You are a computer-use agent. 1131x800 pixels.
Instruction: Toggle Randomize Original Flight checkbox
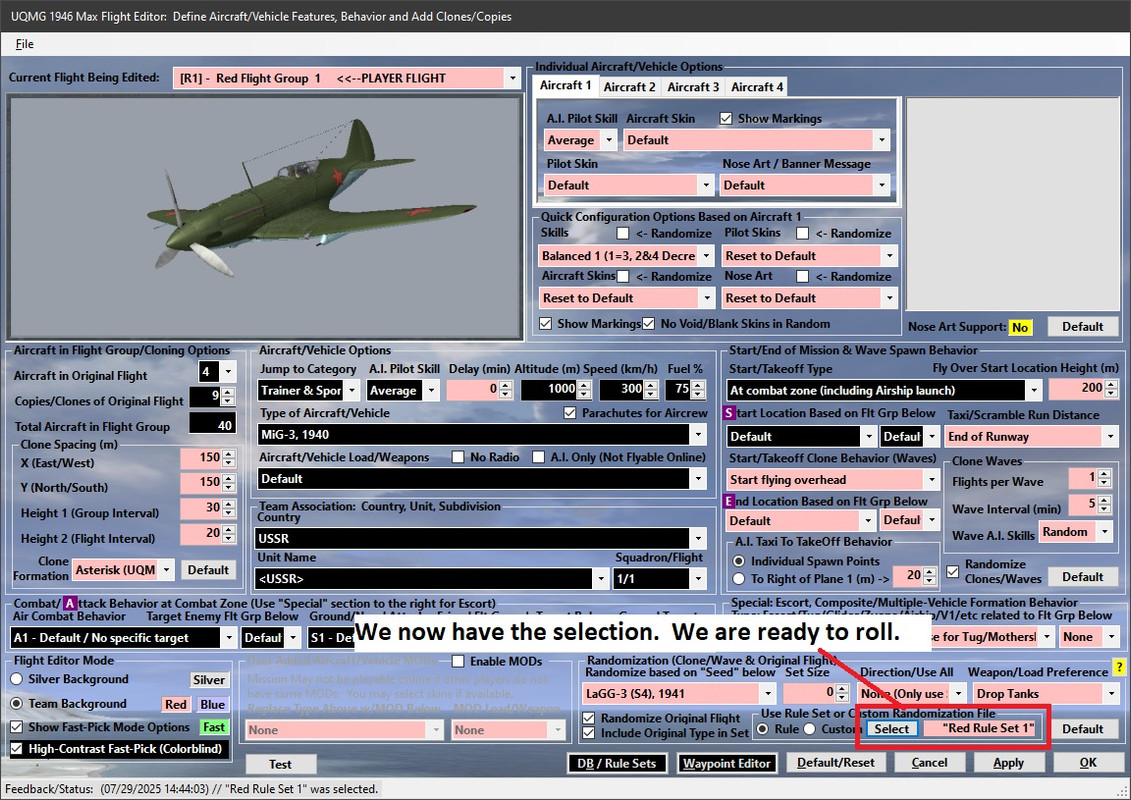(589, 718)
